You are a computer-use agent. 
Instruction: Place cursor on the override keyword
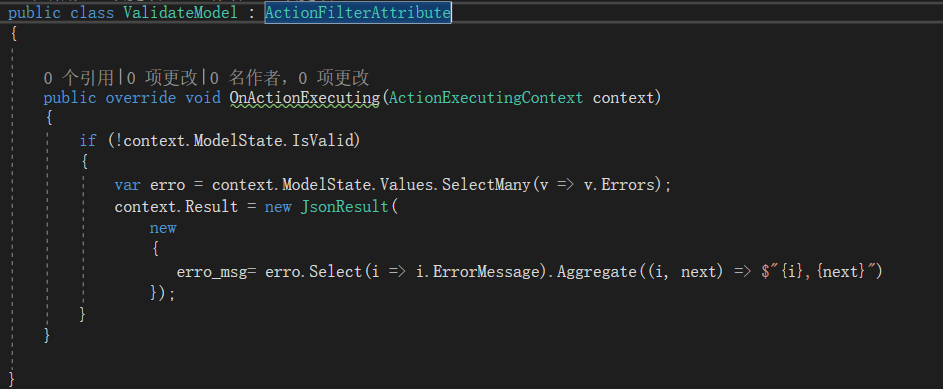click(141, 98)
